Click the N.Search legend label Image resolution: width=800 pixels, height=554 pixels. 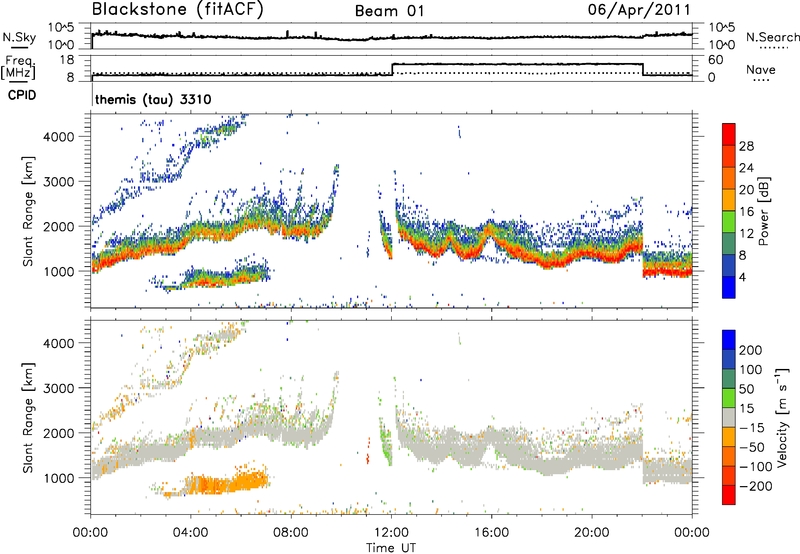coord(772,37)
